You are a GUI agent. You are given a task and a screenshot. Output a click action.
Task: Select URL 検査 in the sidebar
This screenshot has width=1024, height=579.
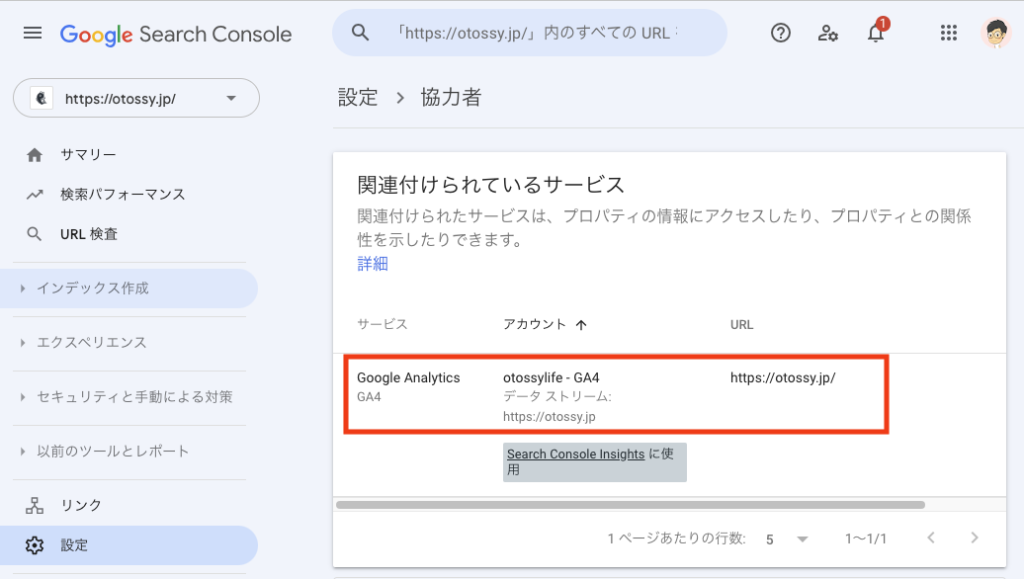coord(89,234)
